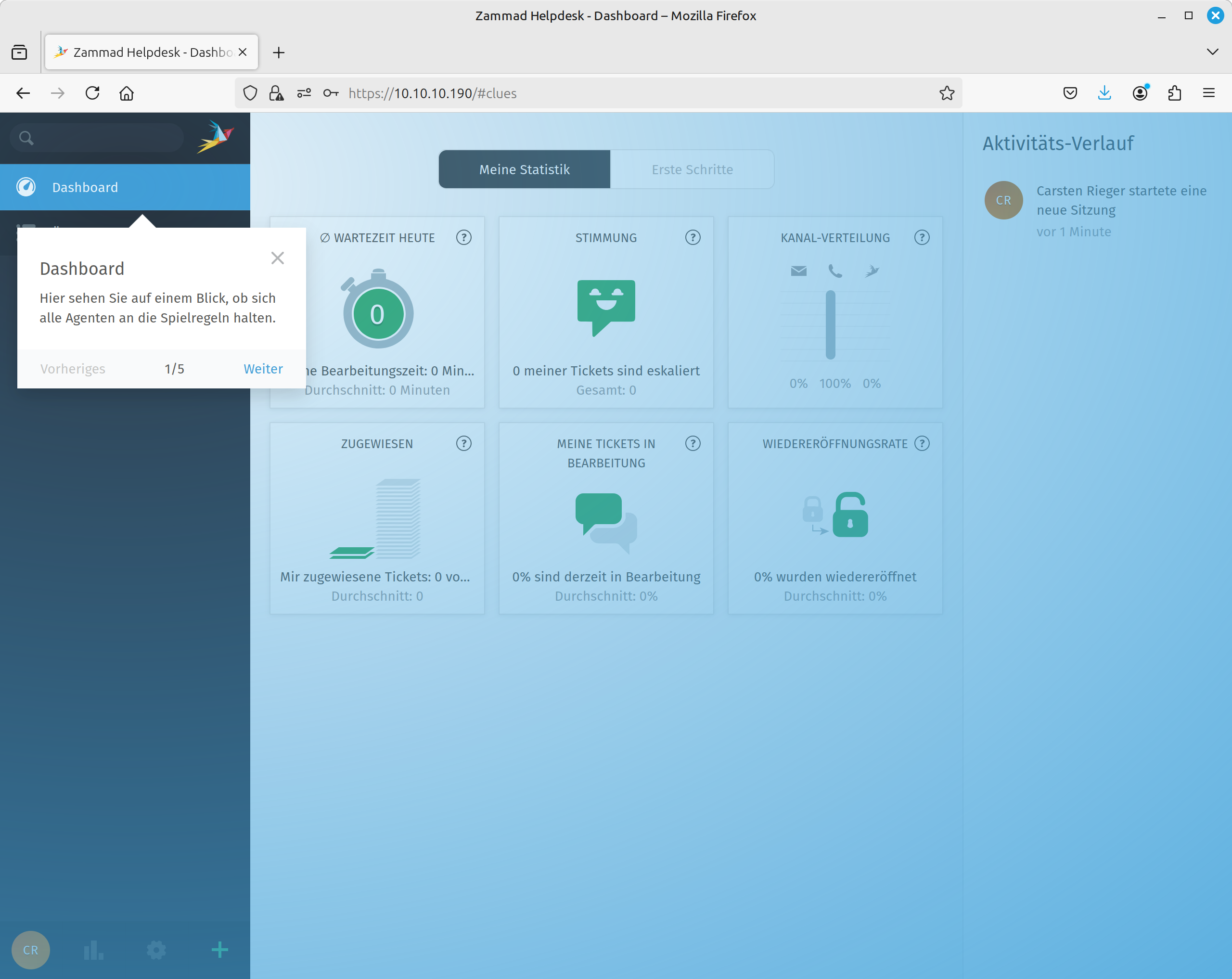
Task: Reload the current page
Action: tap(92, 93)
